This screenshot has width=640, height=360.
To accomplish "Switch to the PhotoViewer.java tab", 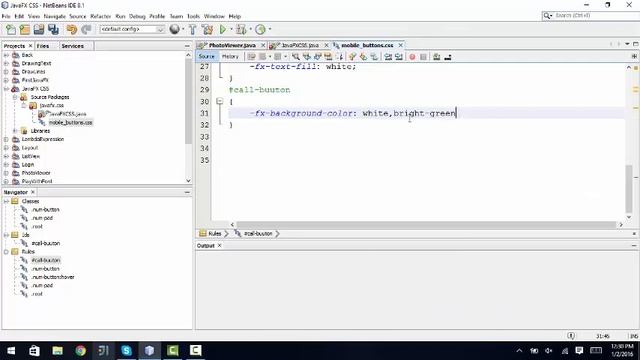I will [232, 45].
